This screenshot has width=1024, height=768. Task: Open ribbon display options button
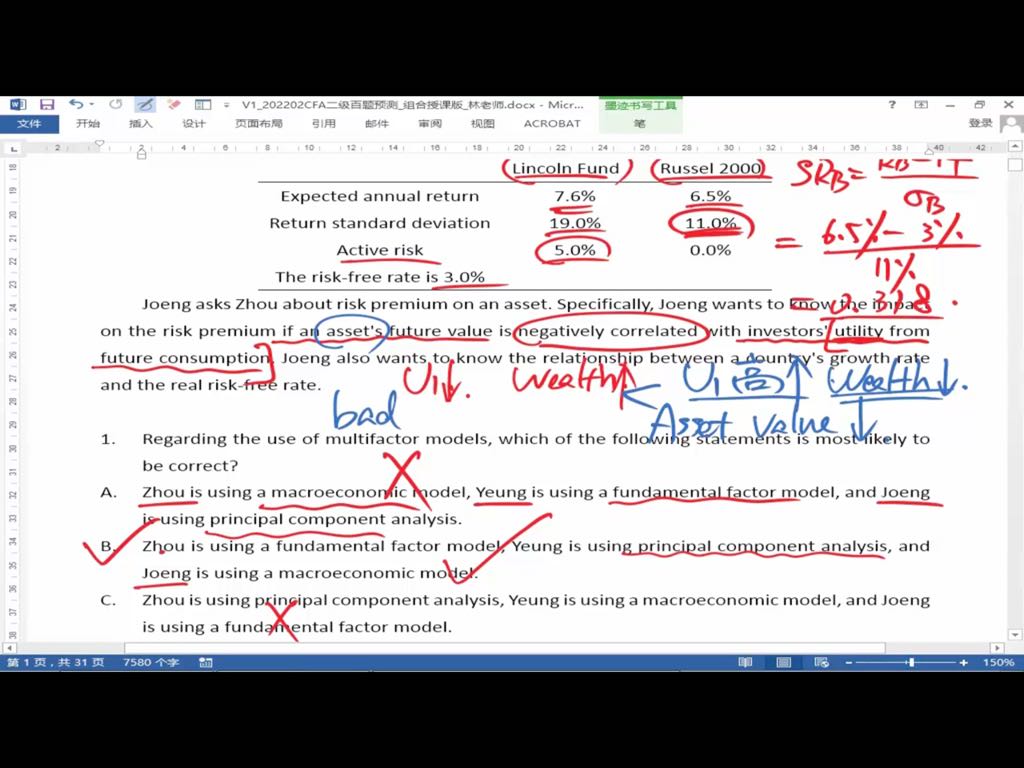(921, 104)
